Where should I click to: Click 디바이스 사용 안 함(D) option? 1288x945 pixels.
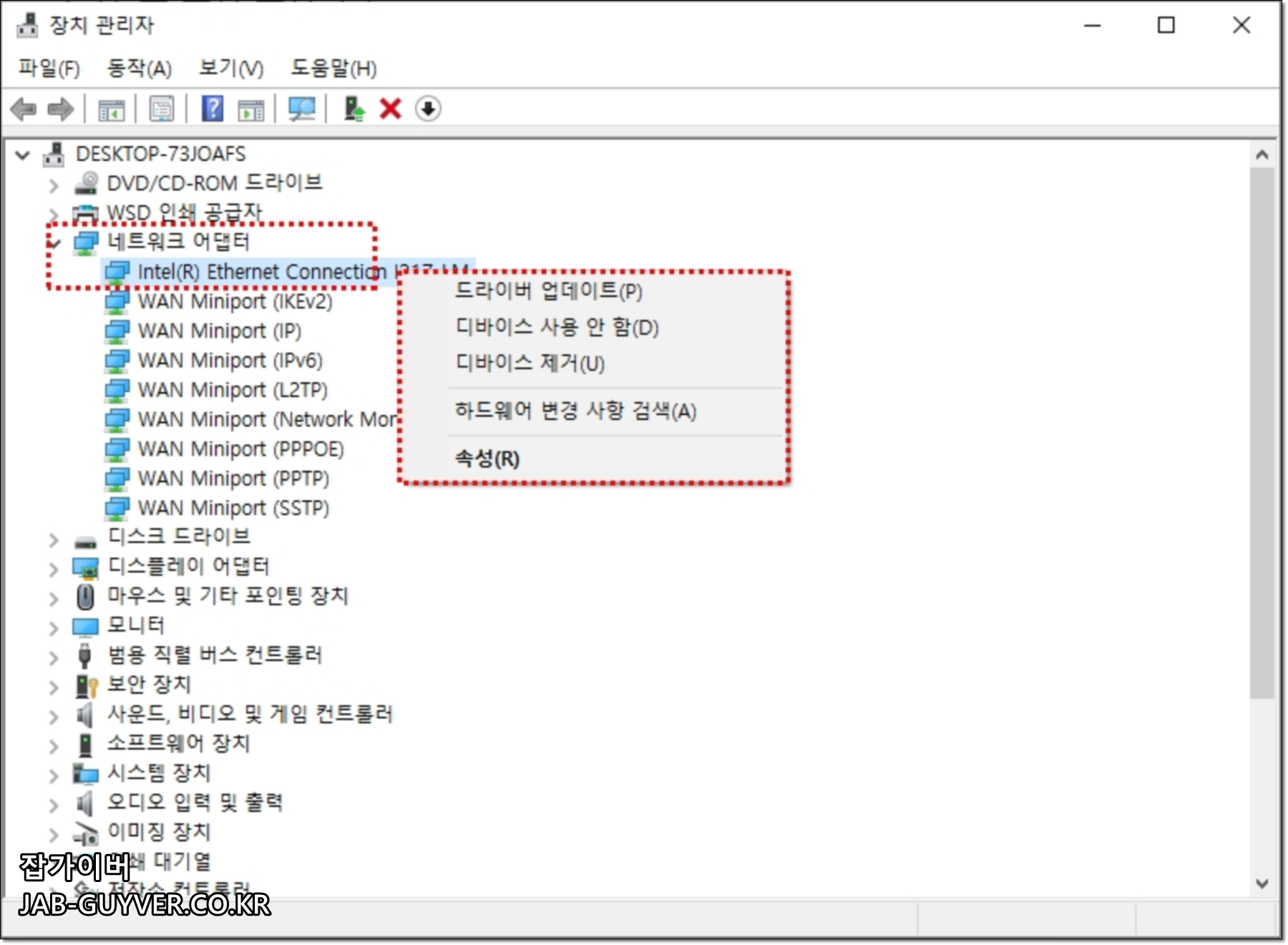click(558, 328)
